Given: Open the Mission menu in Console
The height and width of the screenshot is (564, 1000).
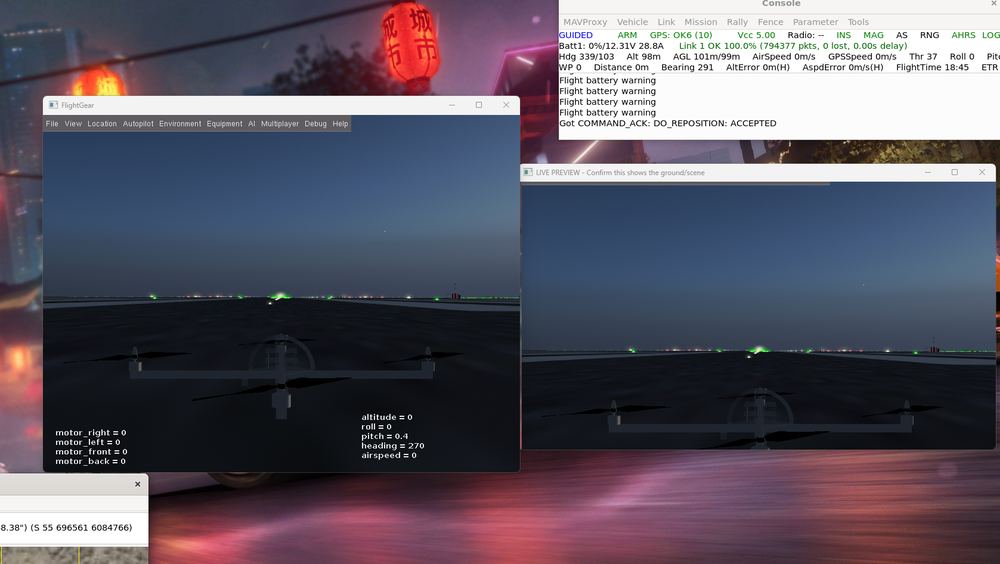Looking at the screenshot, I should pos(700,22).
